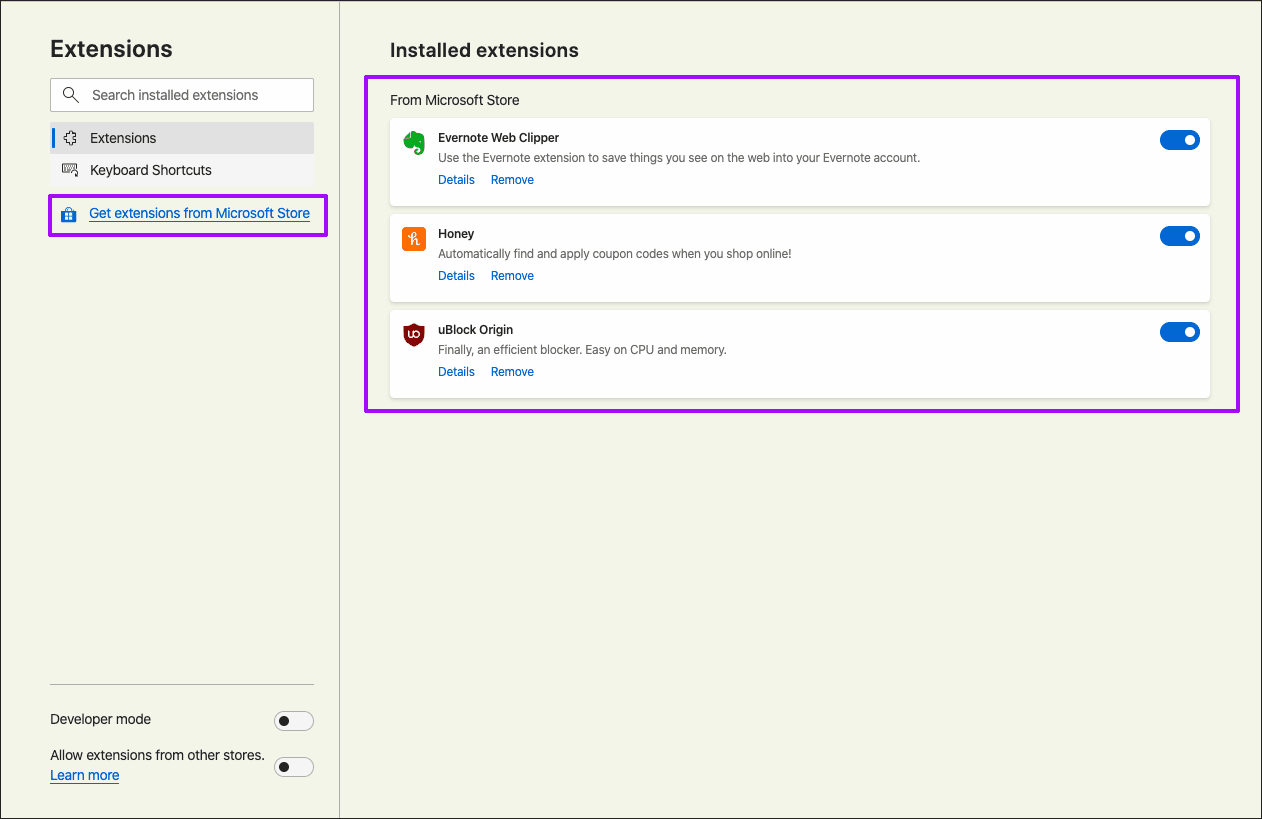Viewport: 1262px width, 819px height.
Task: Click the Evernote Web Clipper title
Action: click(x=498, y=138)
